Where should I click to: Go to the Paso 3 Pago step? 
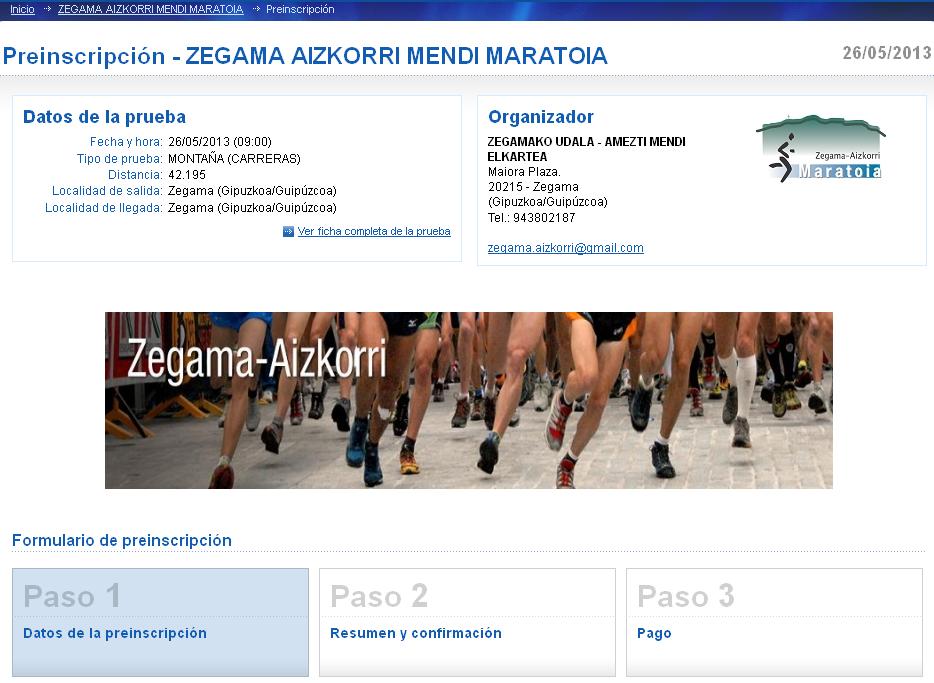point(773,622)
